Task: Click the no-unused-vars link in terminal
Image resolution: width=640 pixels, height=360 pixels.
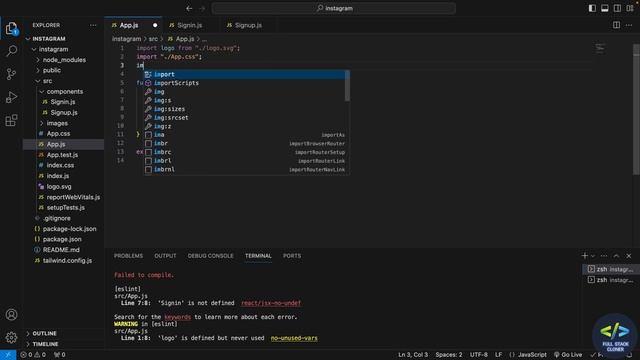Action: click(294, 338)
